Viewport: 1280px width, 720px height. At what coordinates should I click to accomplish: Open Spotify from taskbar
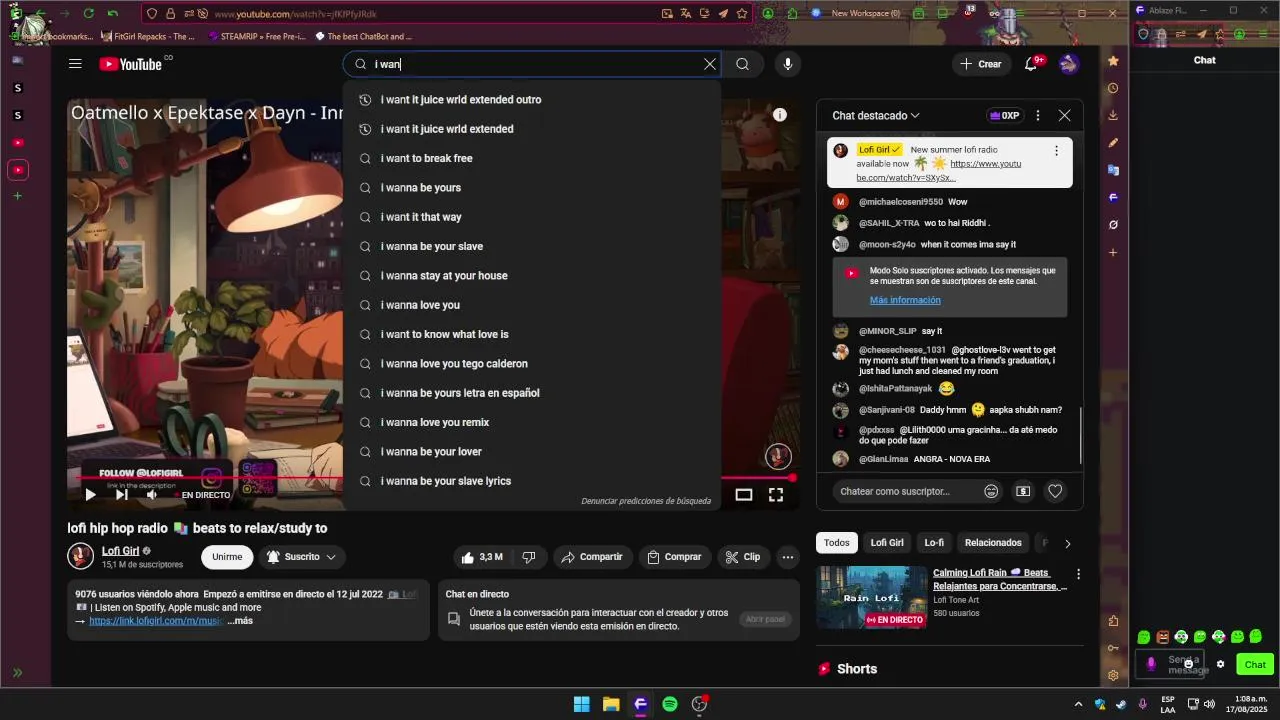pyautogui.click(x=670, y=704)
